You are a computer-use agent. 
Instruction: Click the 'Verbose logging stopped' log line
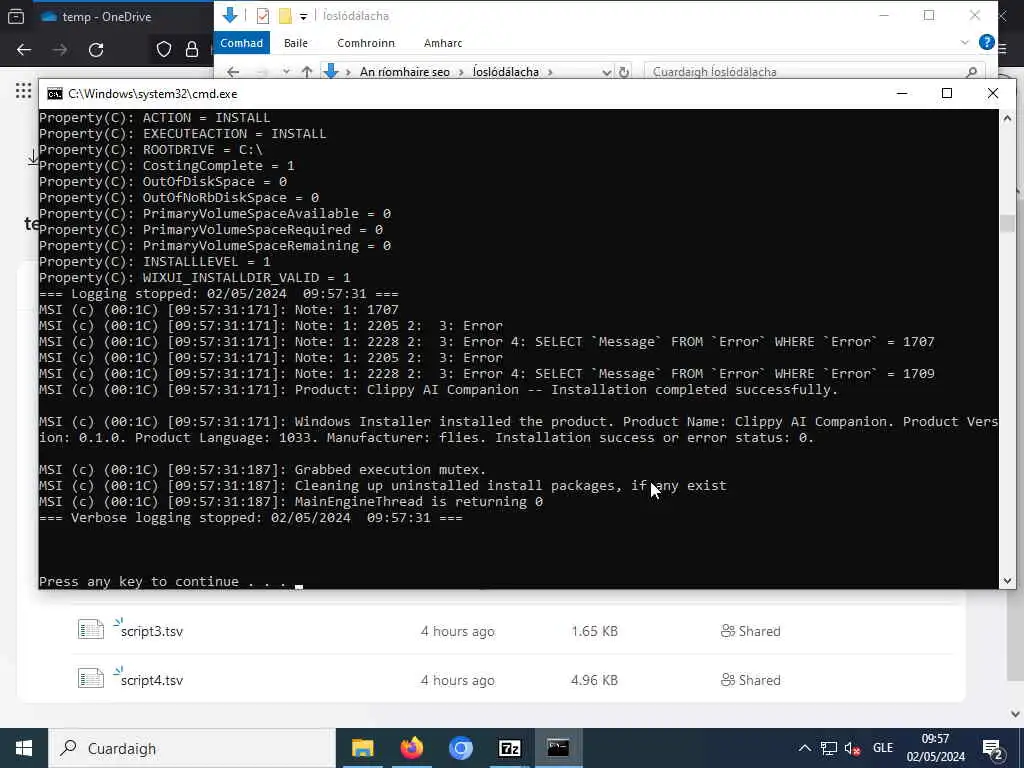coord(251,518)
